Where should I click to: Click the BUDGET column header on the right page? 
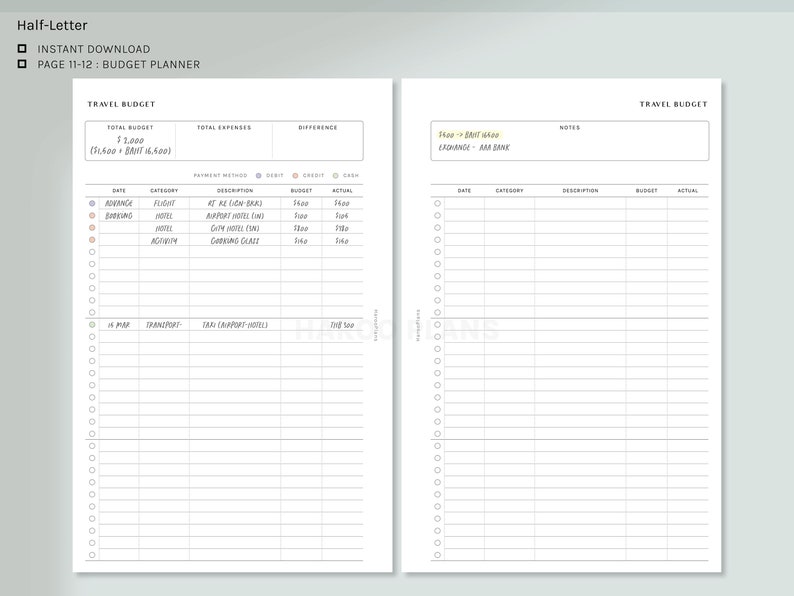coord(647,191)
